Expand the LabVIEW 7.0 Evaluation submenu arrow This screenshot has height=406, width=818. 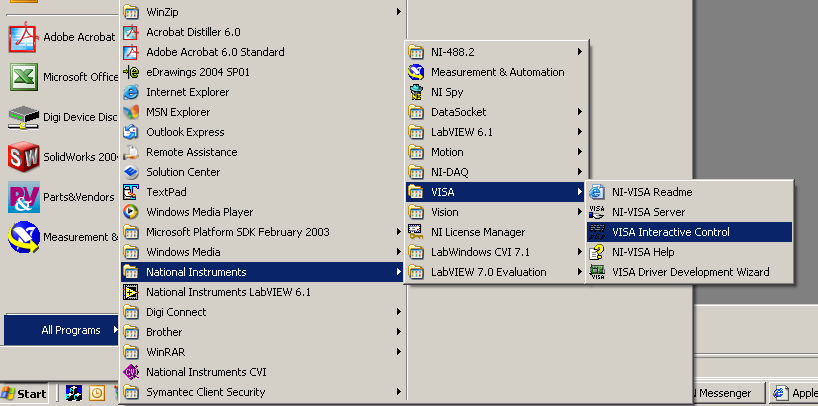[x=580, y=272]
